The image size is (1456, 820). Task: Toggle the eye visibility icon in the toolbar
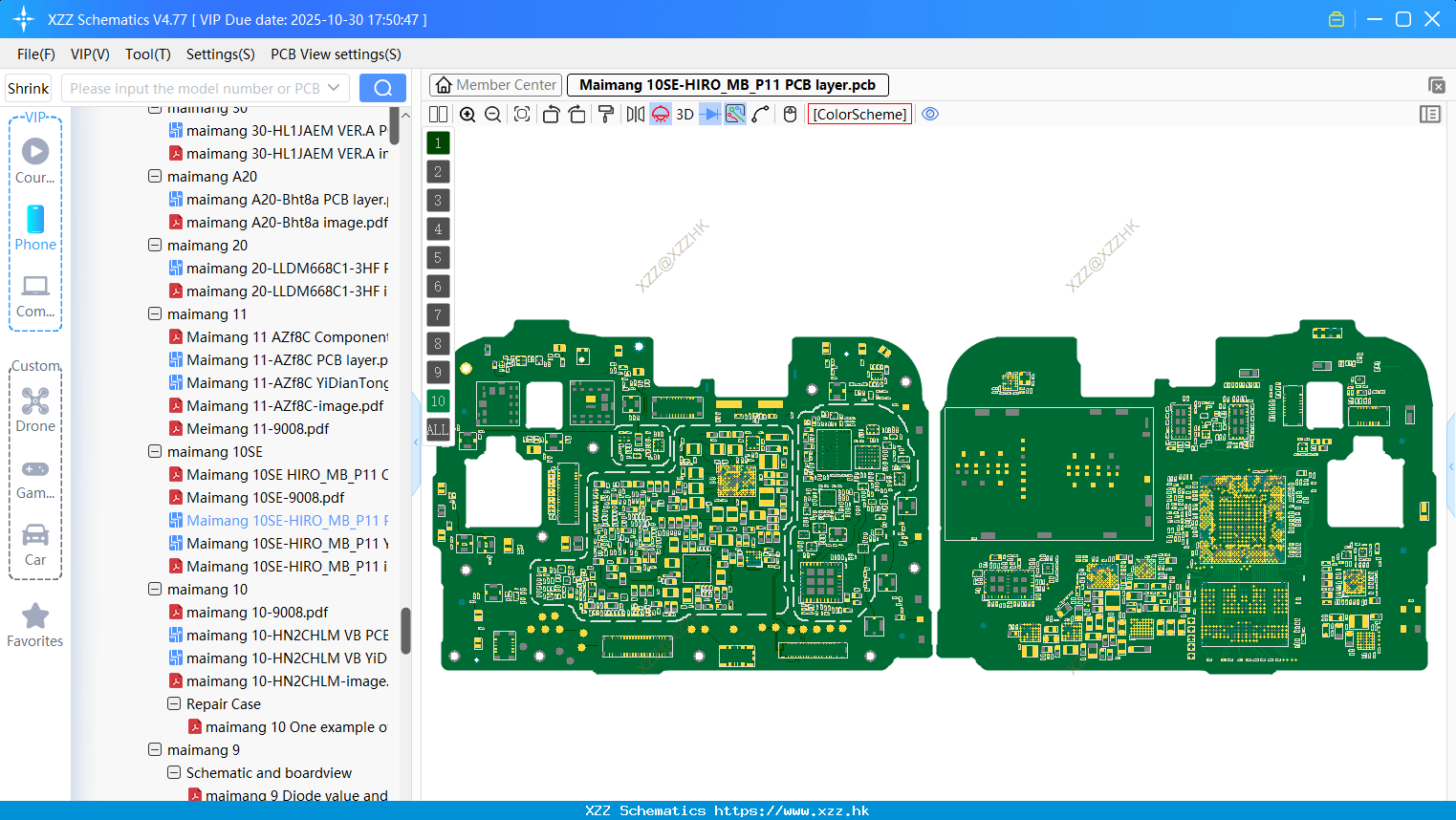(930, 114)
